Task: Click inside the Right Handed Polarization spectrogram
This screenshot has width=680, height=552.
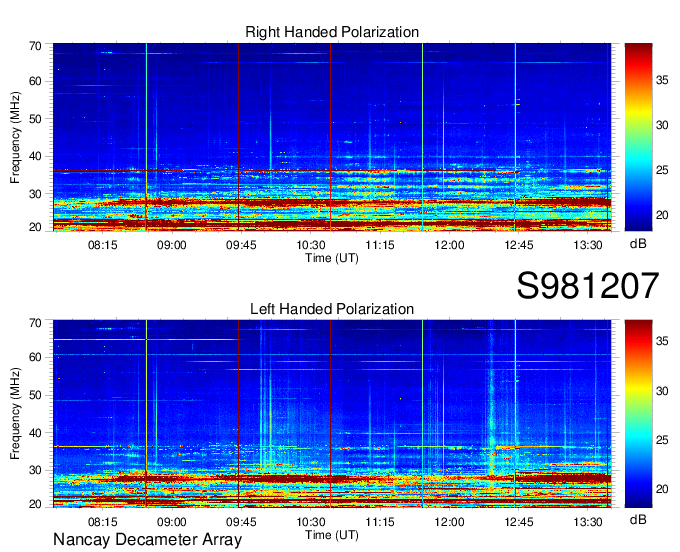Action: point(332,137)
